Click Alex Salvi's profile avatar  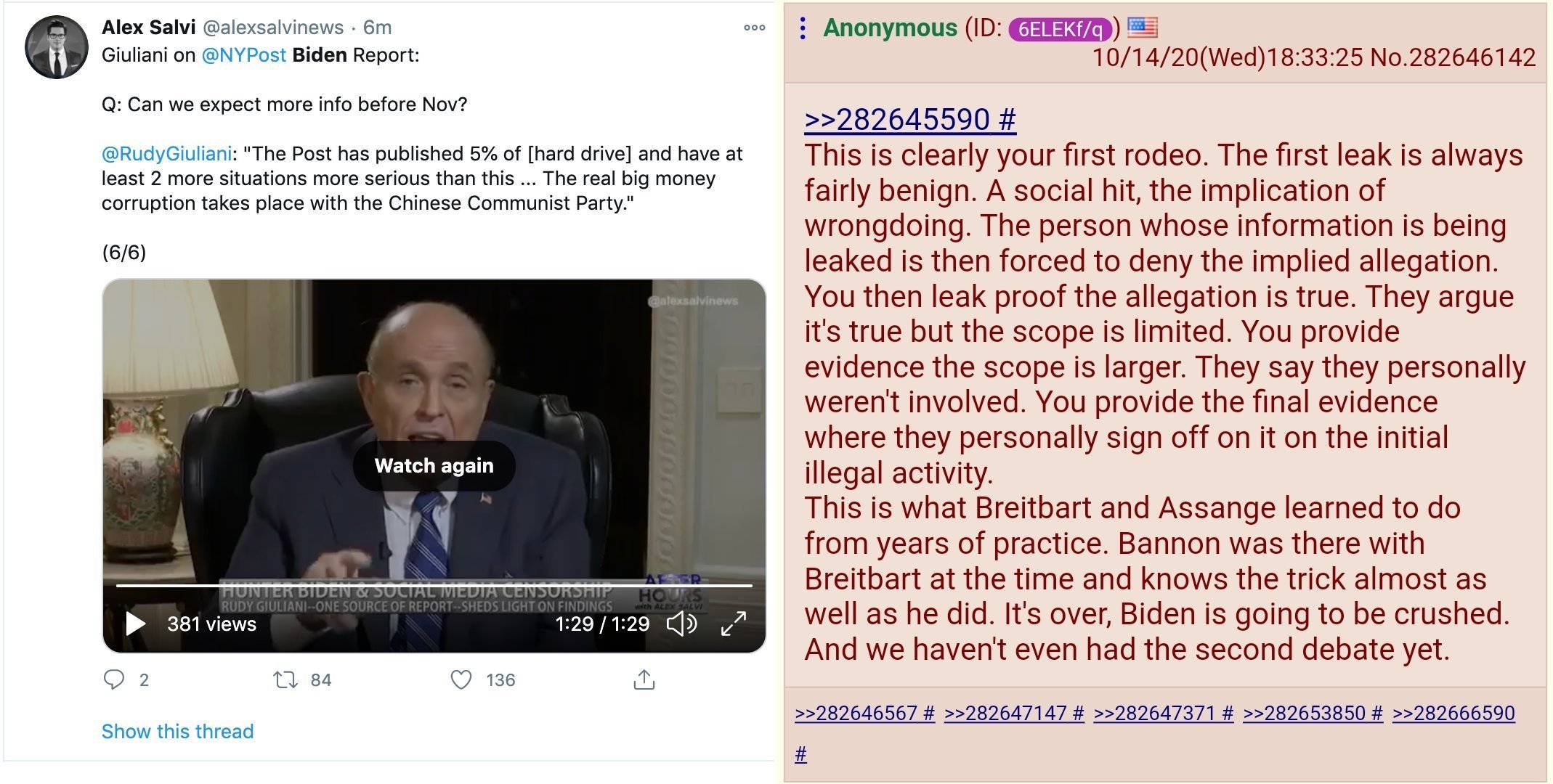(x=57, y=47)
